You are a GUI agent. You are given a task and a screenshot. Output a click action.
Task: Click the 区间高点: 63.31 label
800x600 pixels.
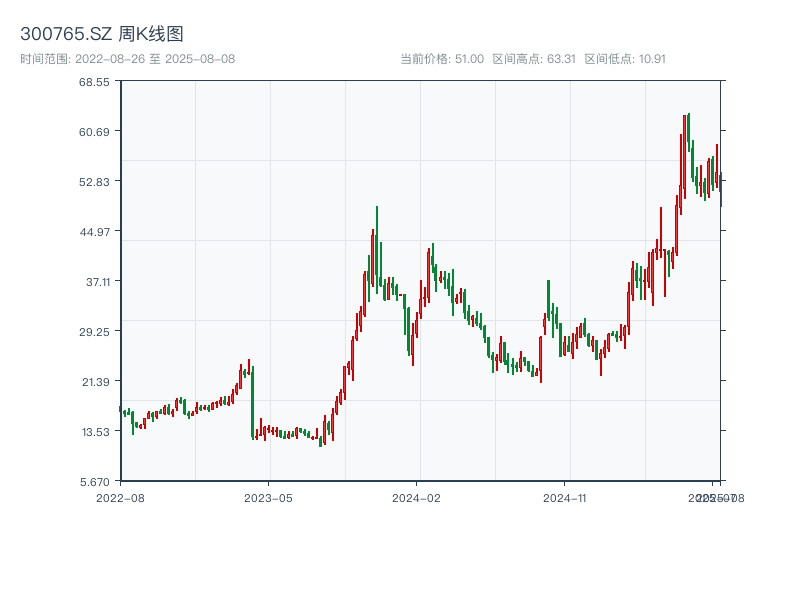[534, 59]
